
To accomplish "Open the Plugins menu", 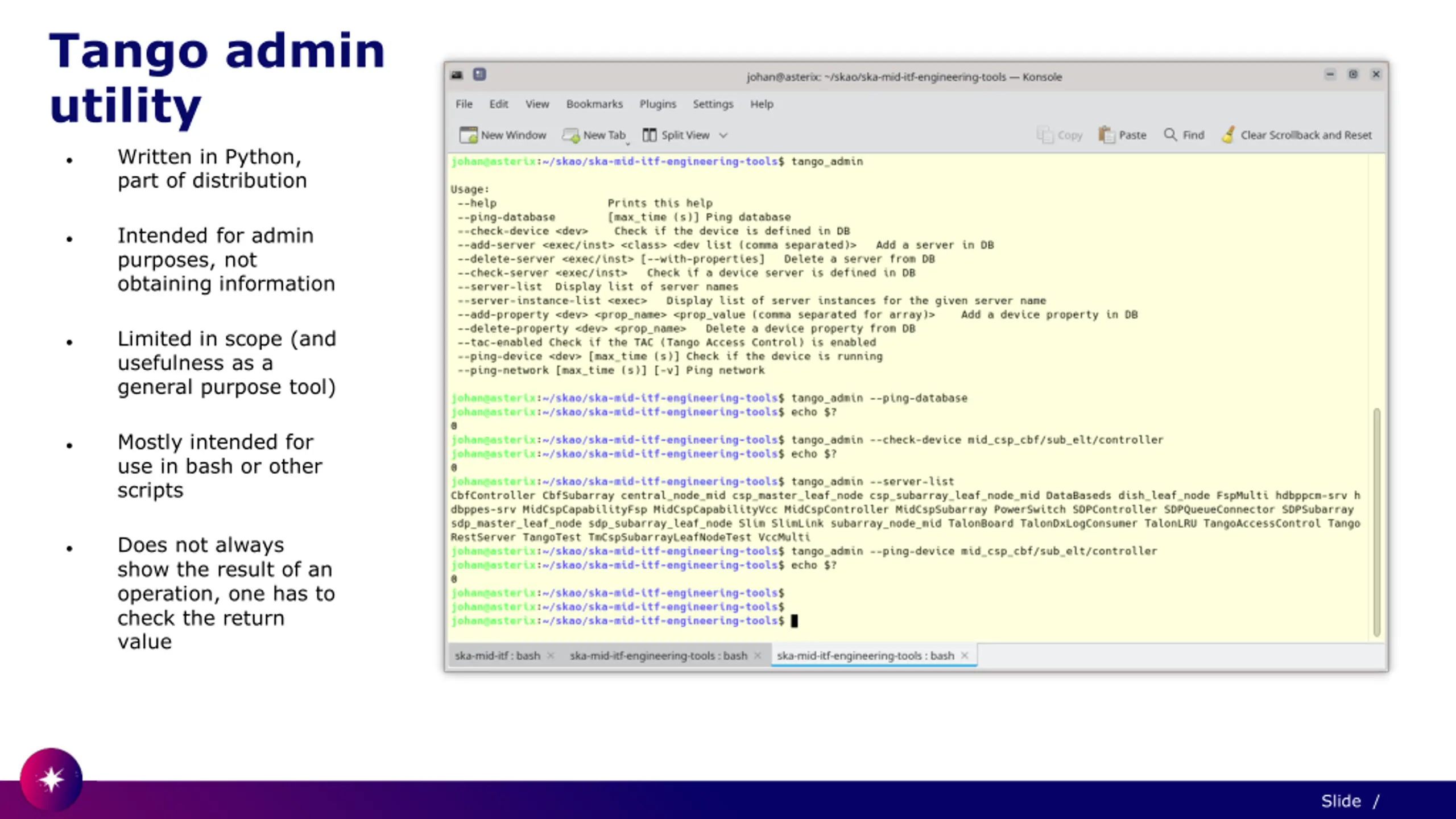I will tap(657, 104).
